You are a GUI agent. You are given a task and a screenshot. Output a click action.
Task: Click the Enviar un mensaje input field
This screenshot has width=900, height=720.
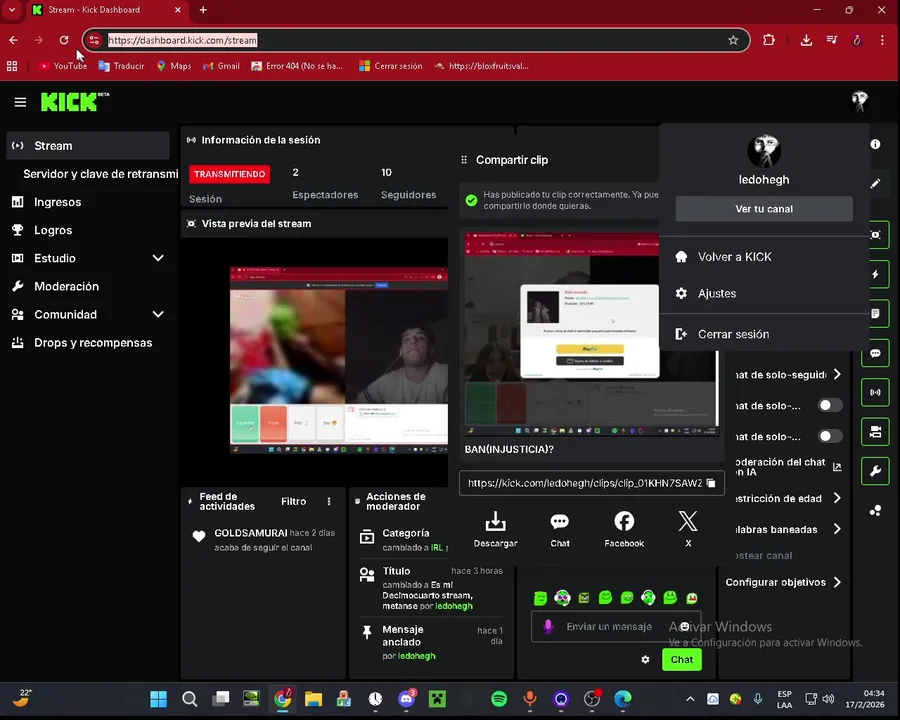(615, 626)
